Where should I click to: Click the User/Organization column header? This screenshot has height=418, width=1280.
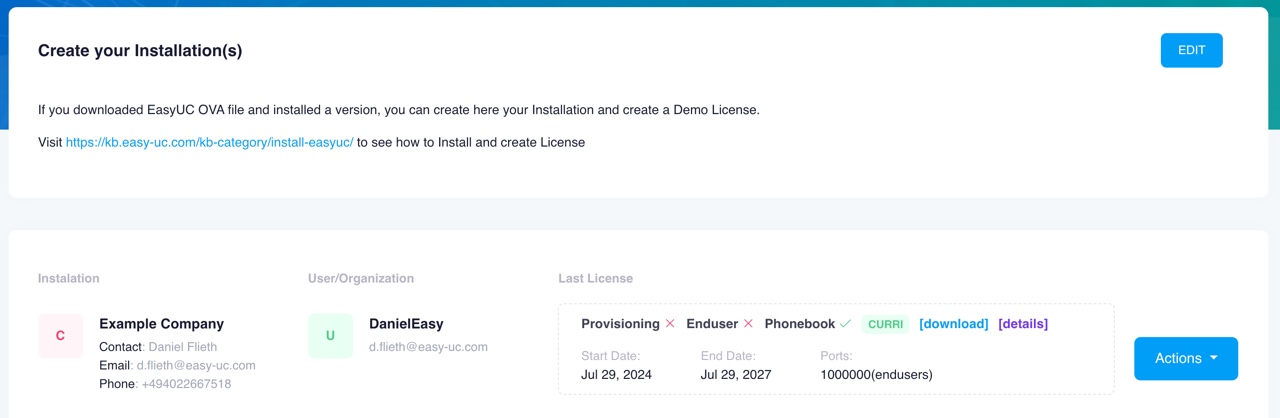(361, 278)
